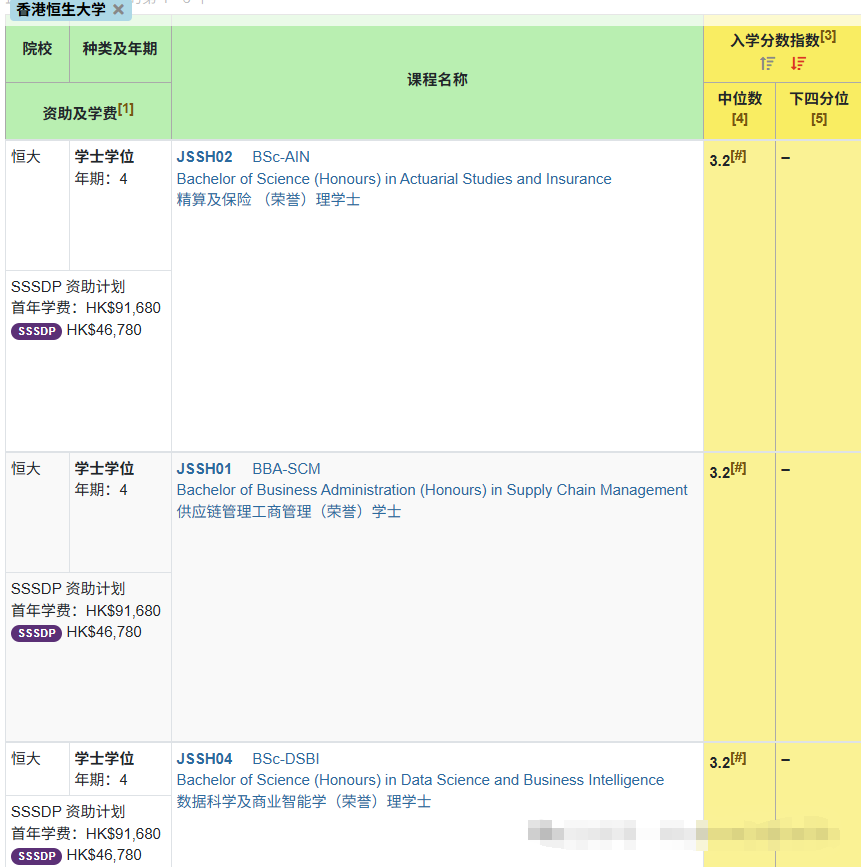Click the 种类及年期 column header
This screenshot has height=867, width=861.
point(120,49)
